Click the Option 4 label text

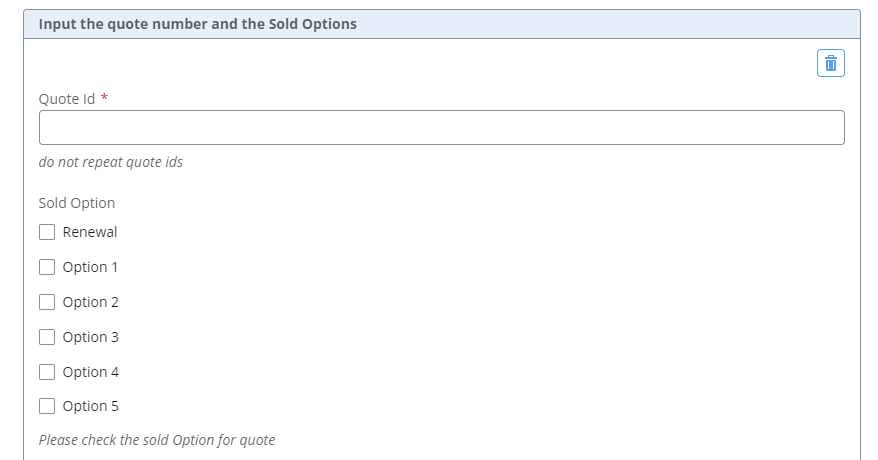point(91,372)
